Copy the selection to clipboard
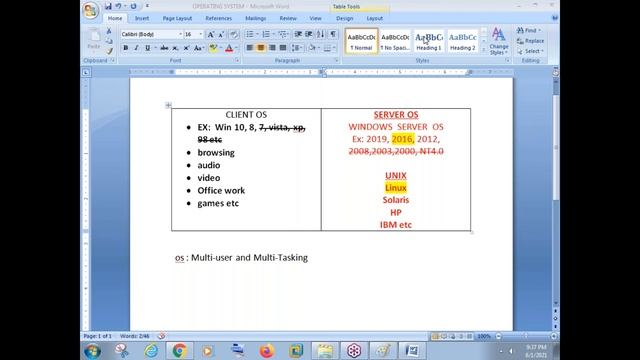The image size is (640, 360). (109, 41)
